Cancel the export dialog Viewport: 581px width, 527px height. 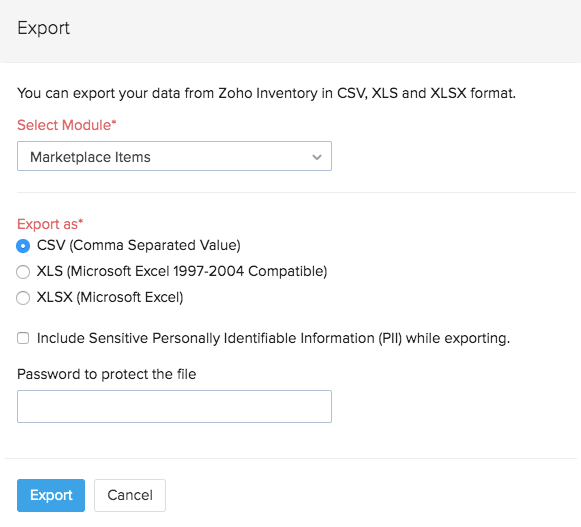(130, 495)
